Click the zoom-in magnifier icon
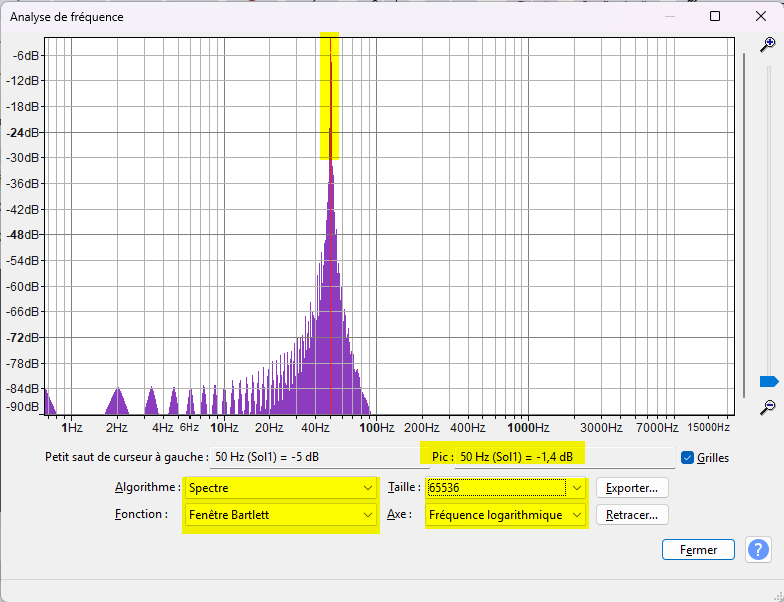Screen dimensions: 784x602 click(x=767, y=44)
